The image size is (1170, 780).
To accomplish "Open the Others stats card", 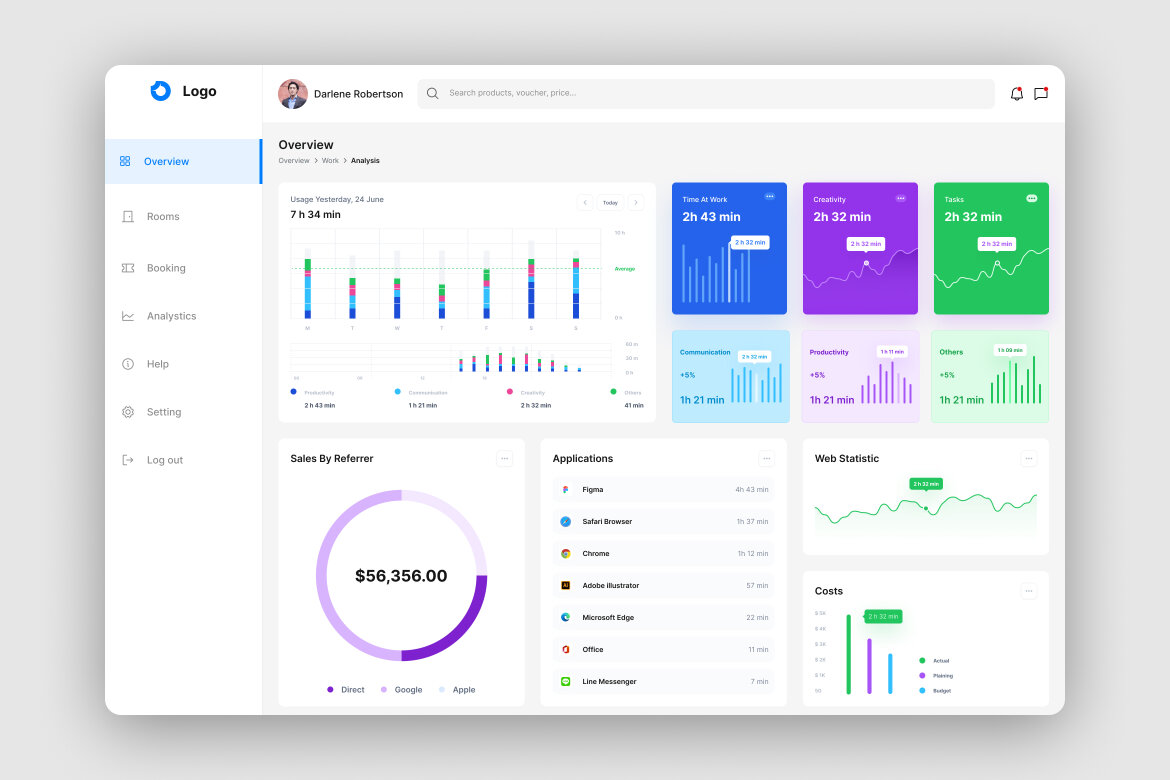I will coord(990,377).
